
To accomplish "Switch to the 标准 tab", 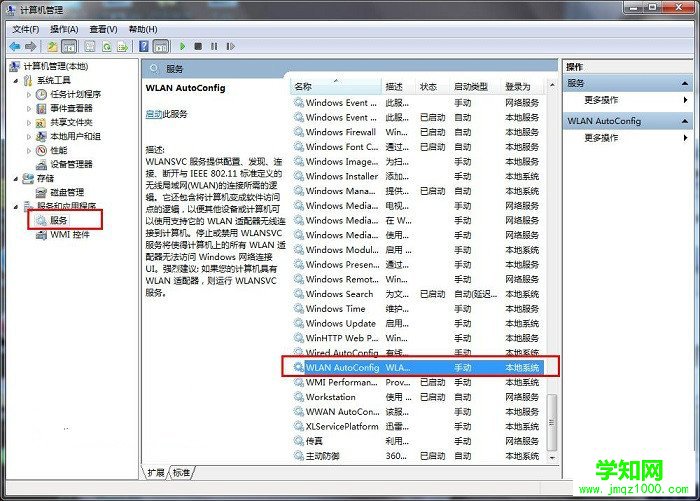I will pyautogui.click(x=181, y=472).
